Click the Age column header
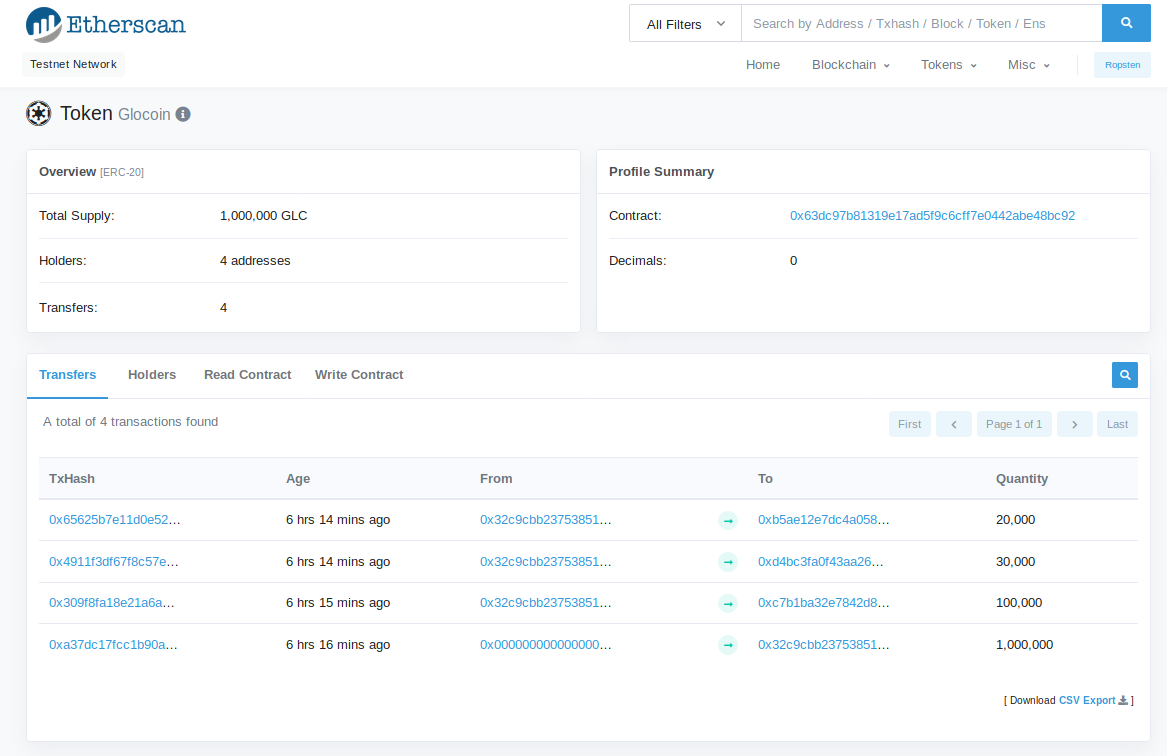The image size is (1167, 756). tap(298, 479)
